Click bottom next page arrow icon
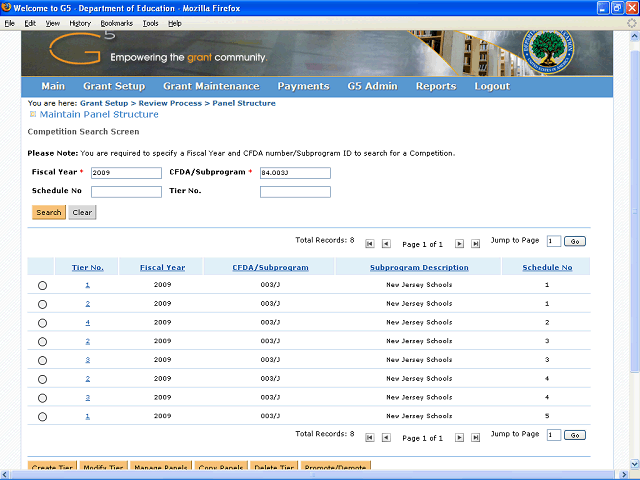Screen dimensions: 640x480 pos(460,437)
